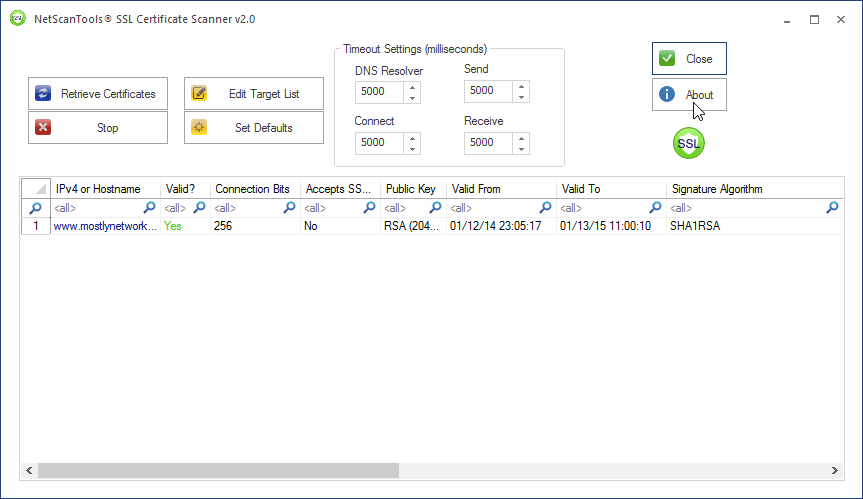Click filter magnifier in Valid? column
Viewport: 863px width, 499px height.
[200, 207]
